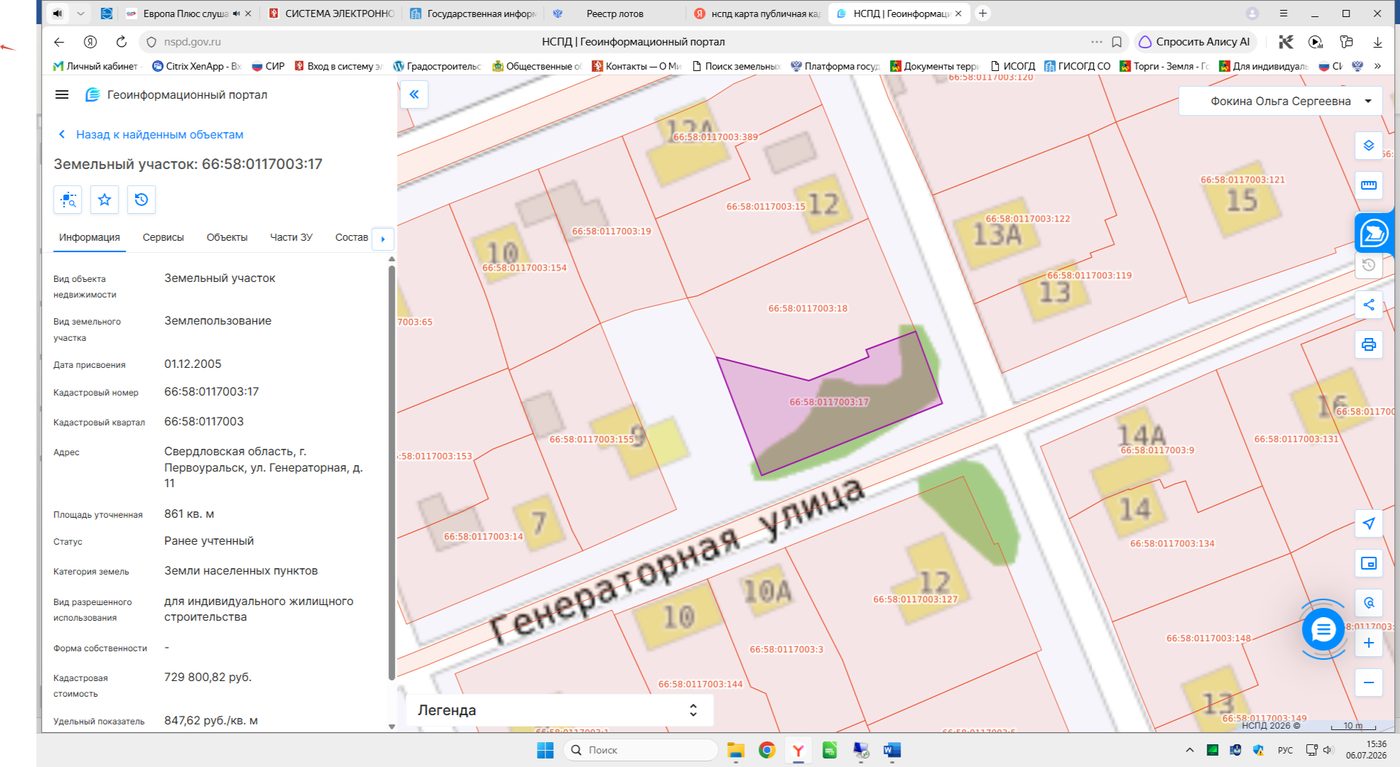Open the blue chat support bubble
Viewport: 1400px width, 767px height.
point(1323,629)
